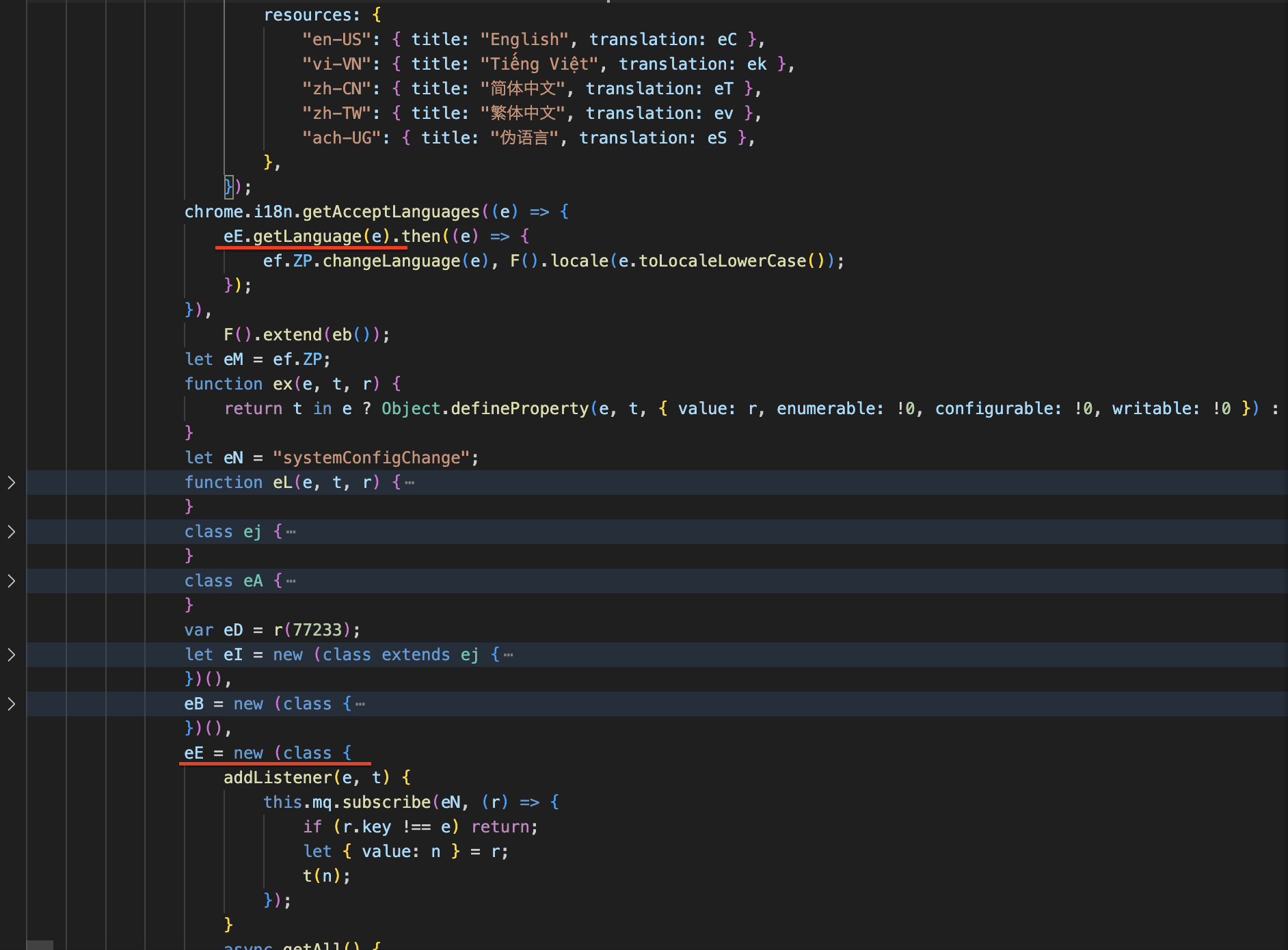Place cursor on Object.defineProperty
The image size is (1288, 950).
[x=484, y=409]
